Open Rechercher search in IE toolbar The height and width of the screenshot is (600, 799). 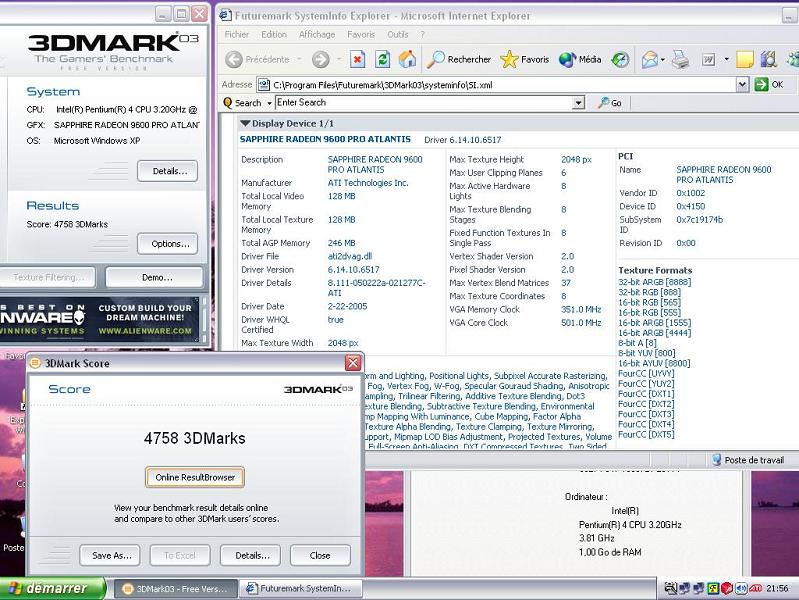click(x=459, y=60)
